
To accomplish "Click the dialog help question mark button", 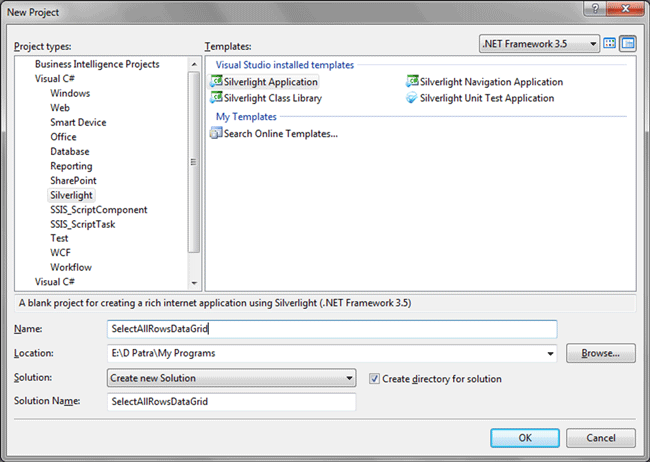I will tap(594, 8).
